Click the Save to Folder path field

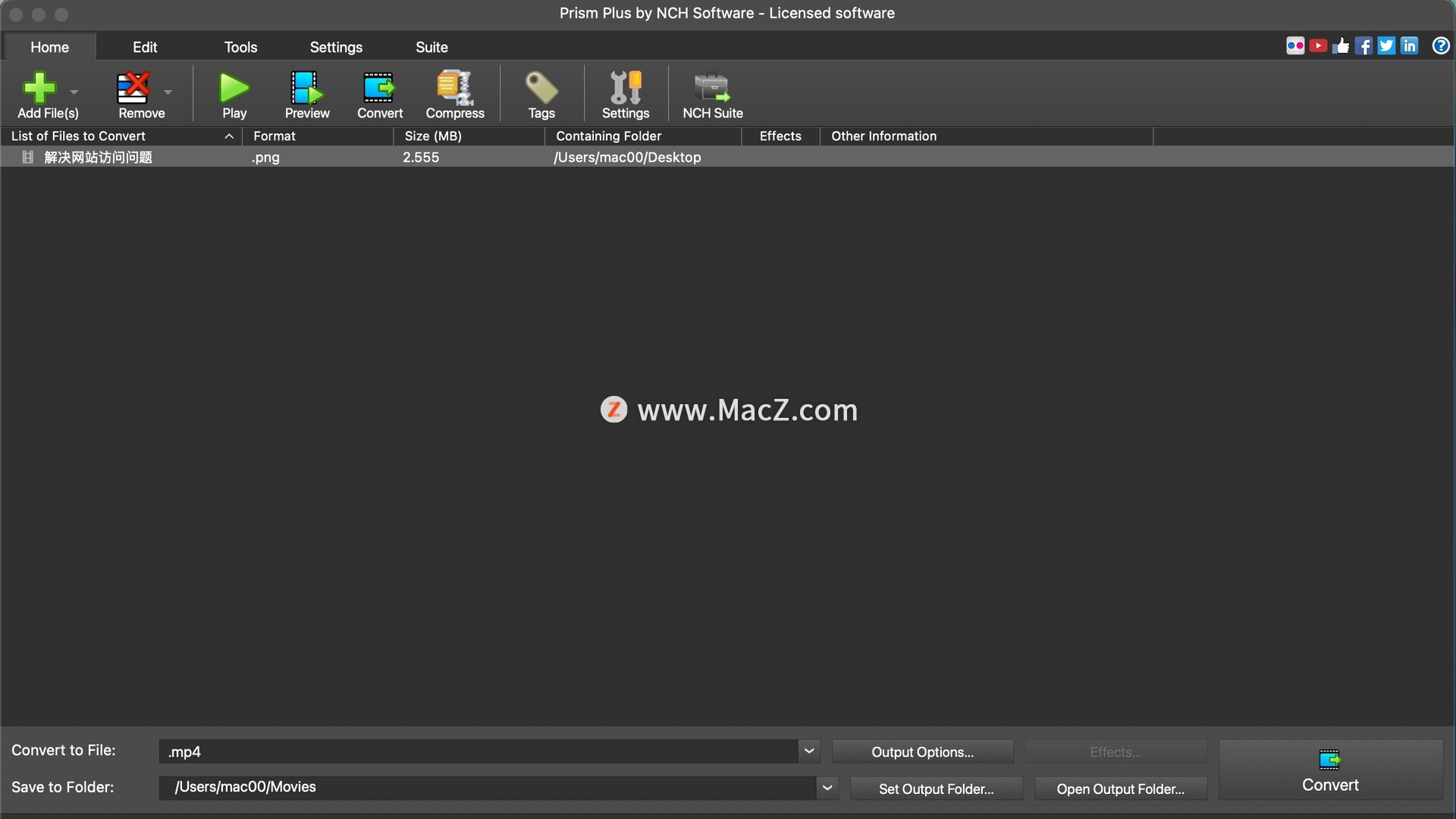pos(488,787)
